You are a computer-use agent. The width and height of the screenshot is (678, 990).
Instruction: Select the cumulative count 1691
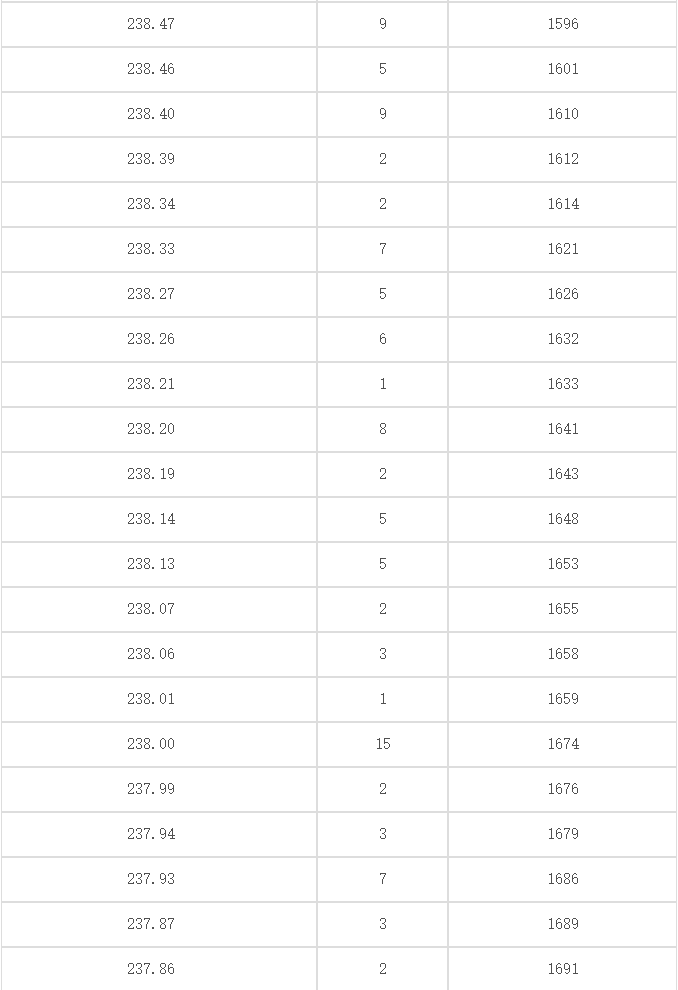pyautogui.click(x=562, y=969)
